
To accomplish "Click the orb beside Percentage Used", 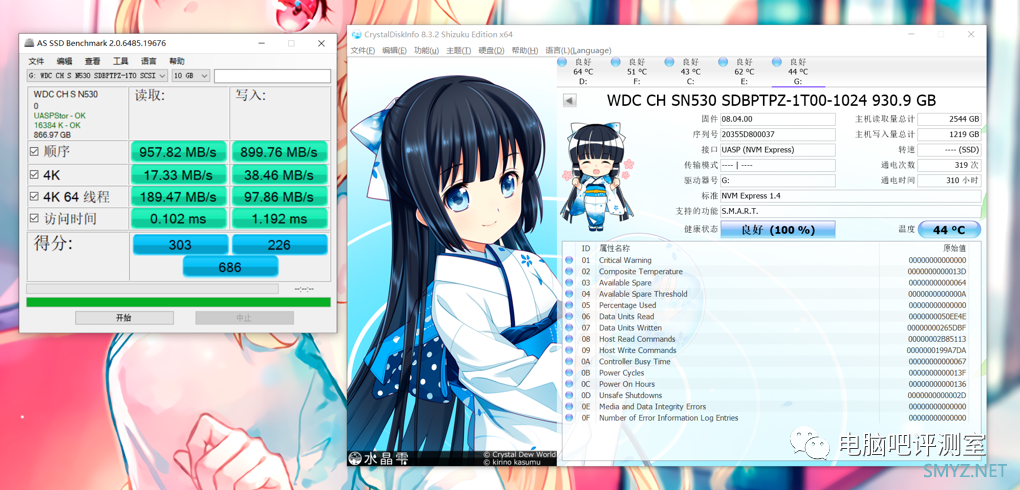I will click(x=569, y=305).
